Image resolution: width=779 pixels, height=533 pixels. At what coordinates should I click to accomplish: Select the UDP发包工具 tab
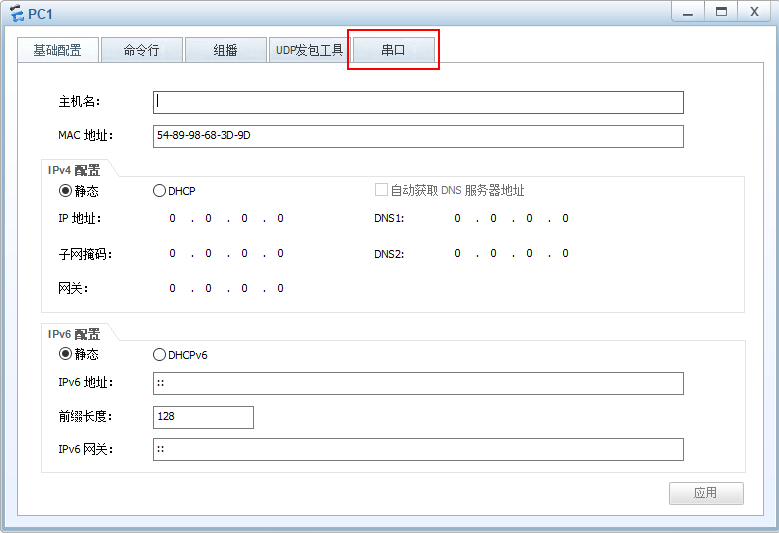310,50
